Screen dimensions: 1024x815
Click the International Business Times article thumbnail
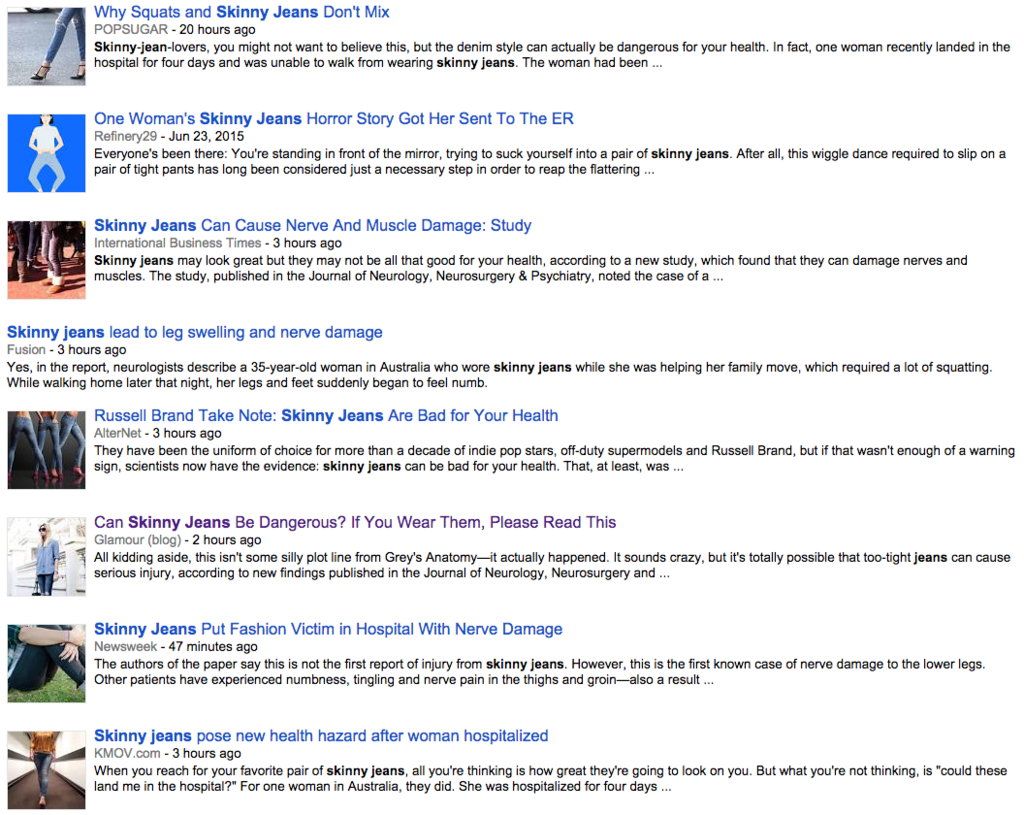click(x=46, y=260)
